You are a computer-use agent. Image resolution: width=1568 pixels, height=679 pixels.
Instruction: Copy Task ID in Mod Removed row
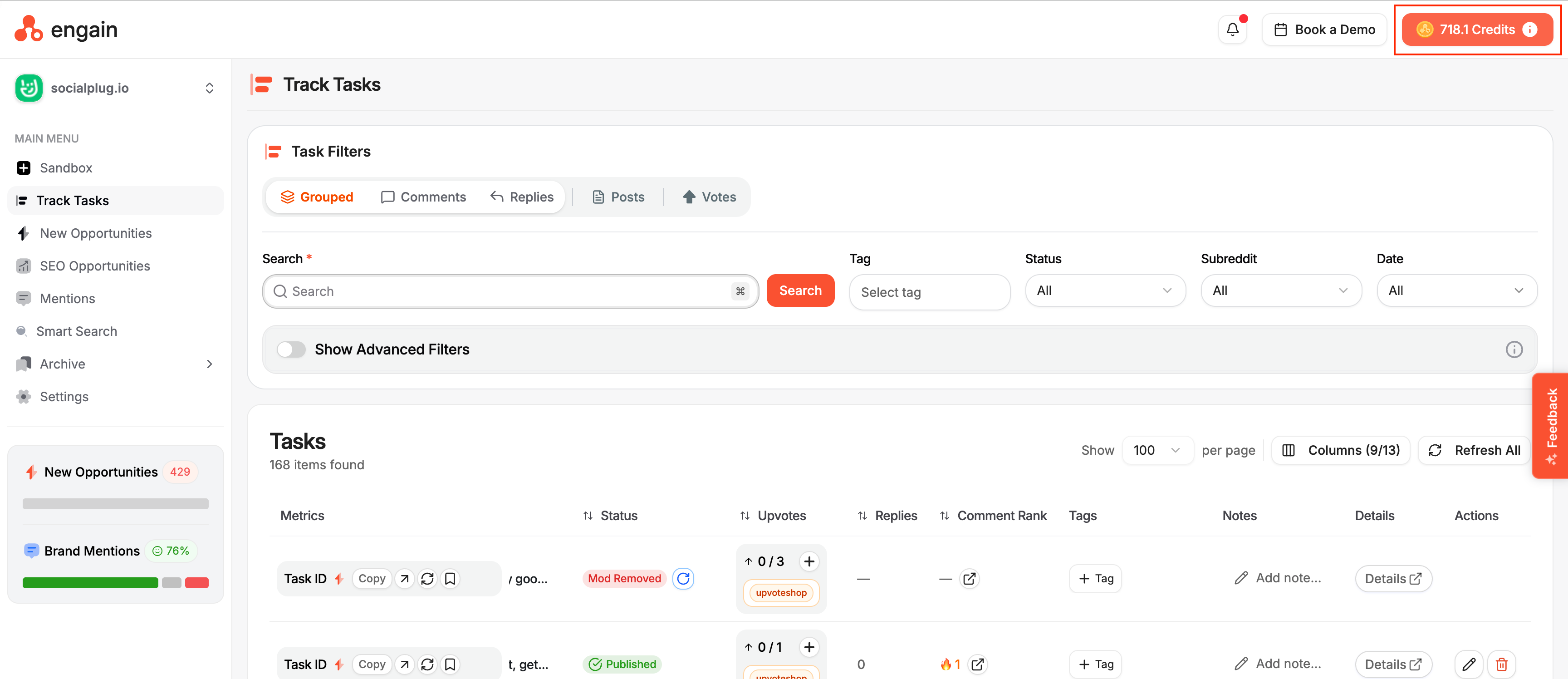[x=371, y=579]
